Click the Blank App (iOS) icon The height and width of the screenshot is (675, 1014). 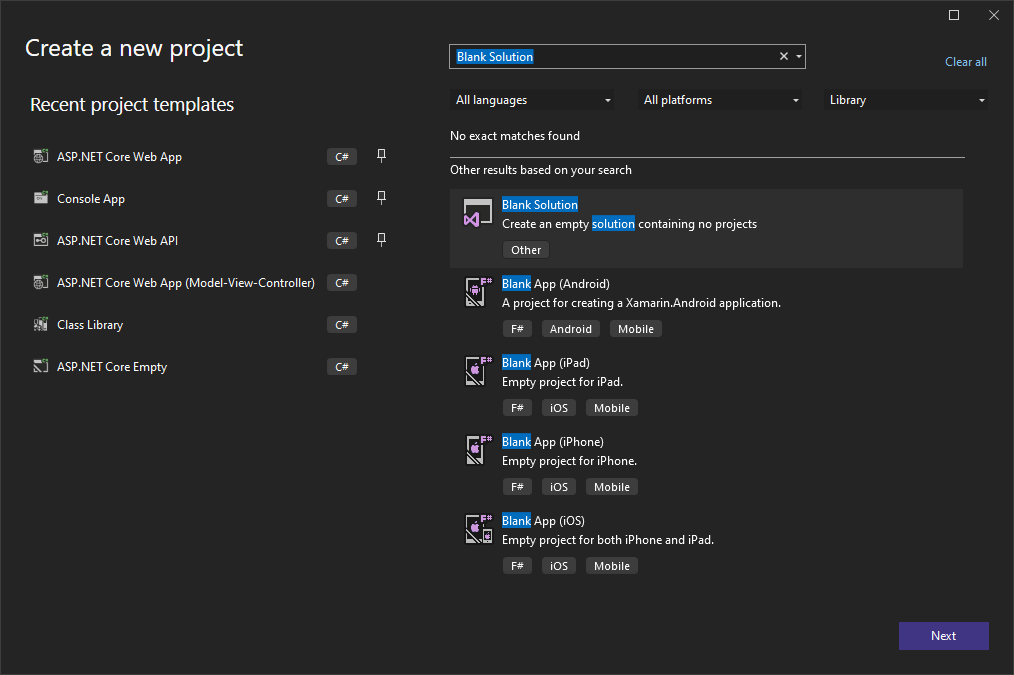tap(479, 528)
